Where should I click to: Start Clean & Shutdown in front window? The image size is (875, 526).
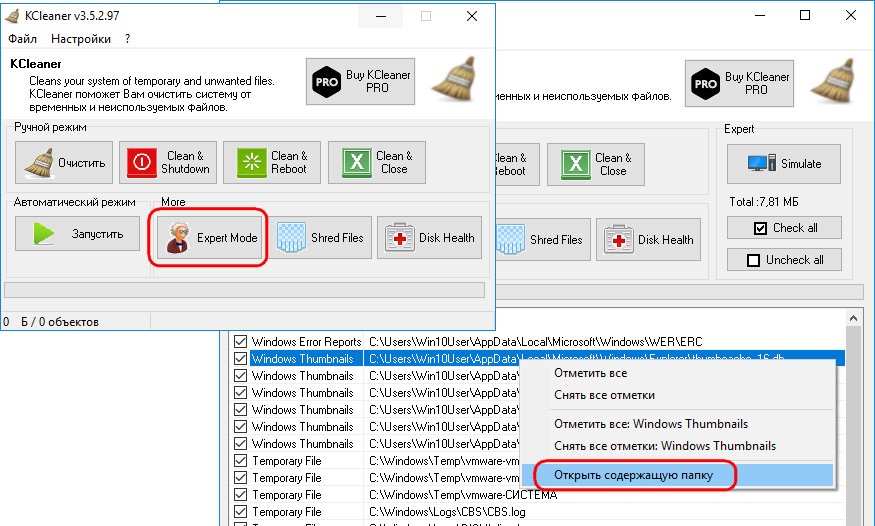(168, 162)
